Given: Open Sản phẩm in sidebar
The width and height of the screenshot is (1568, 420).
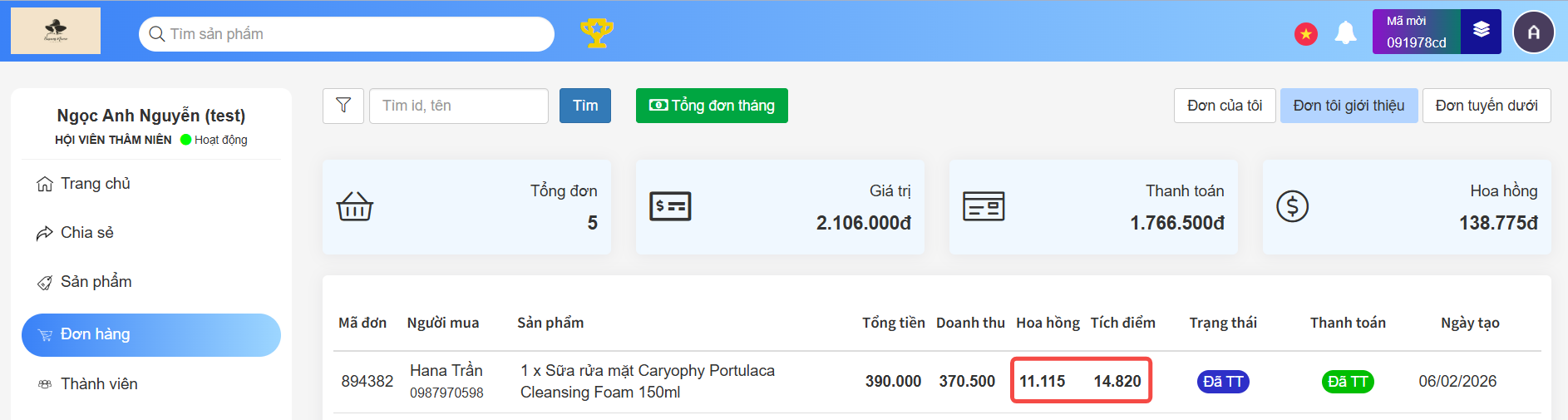Looking at the screenshot, I should tap(151, 282).
